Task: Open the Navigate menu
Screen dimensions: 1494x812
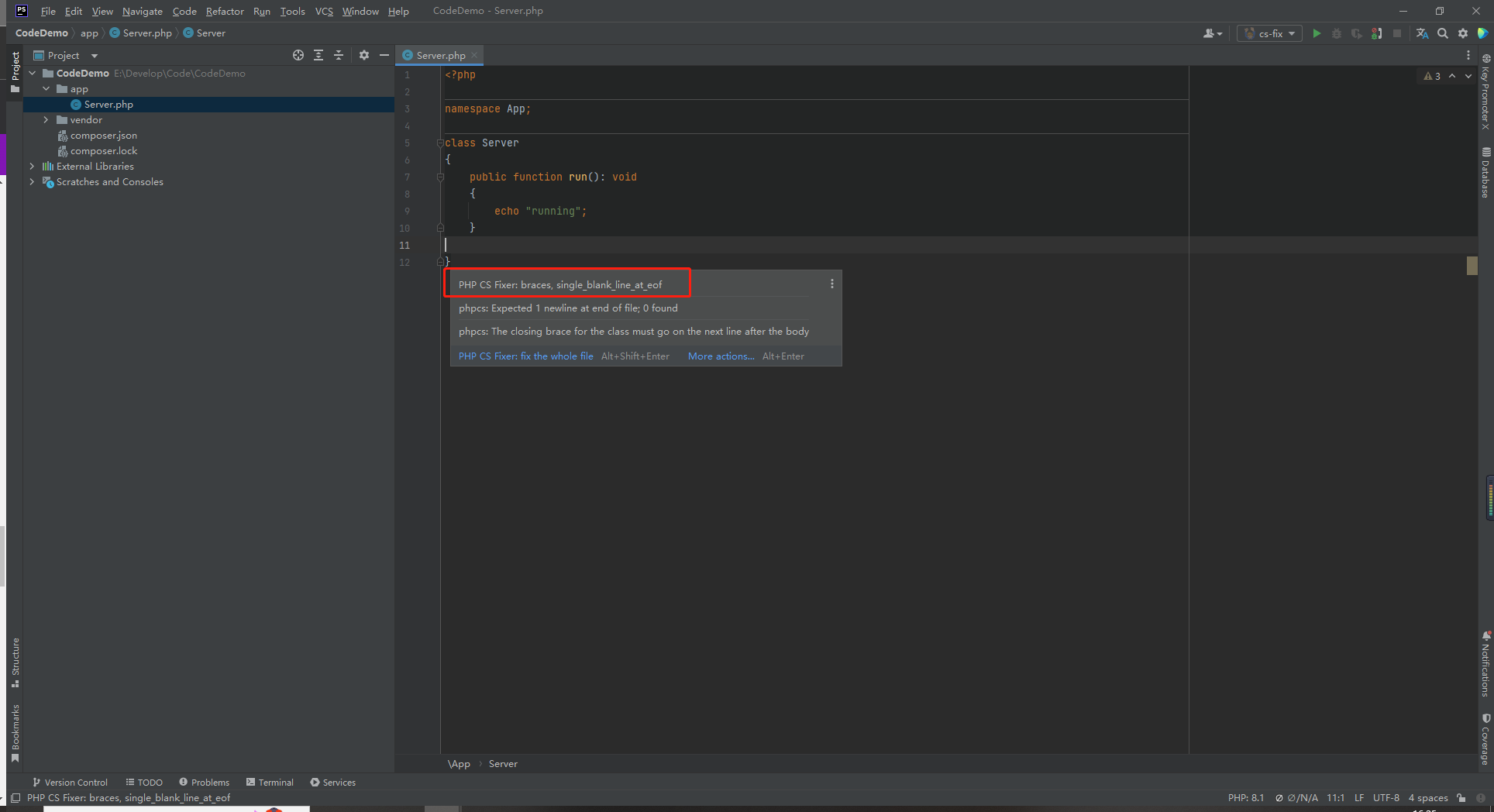Action: 143,11
